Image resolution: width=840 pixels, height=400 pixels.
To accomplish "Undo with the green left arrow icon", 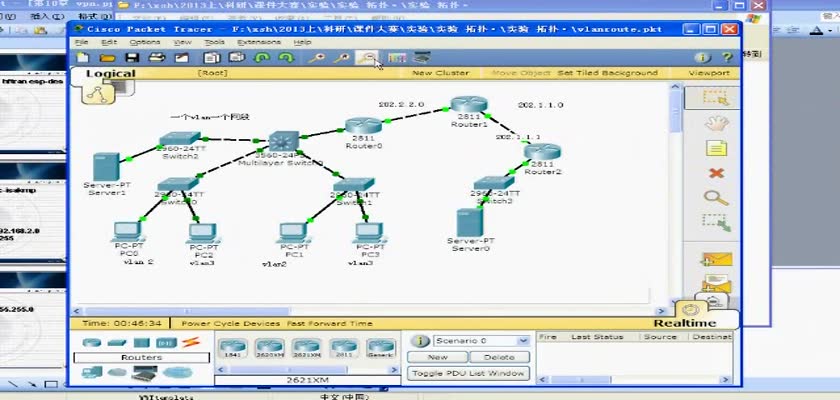I will [x=261, y=57].
